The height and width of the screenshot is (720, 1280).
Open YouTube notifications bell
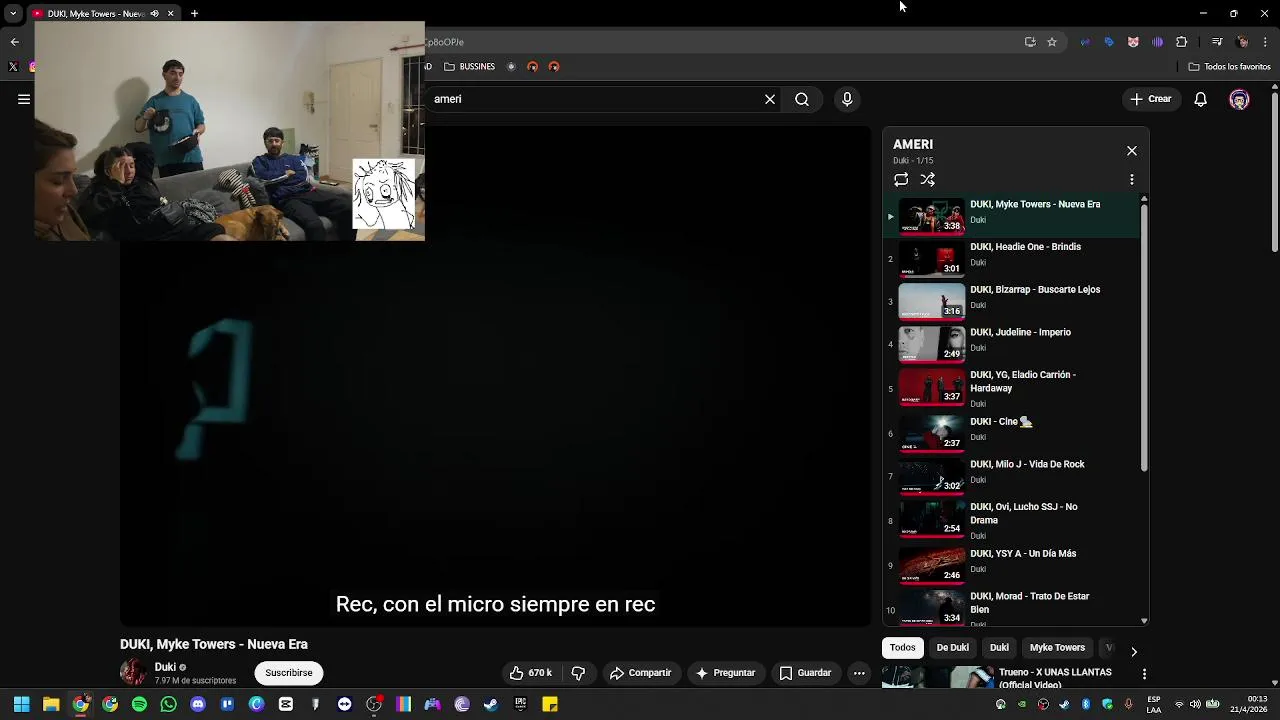[1201, 99]
